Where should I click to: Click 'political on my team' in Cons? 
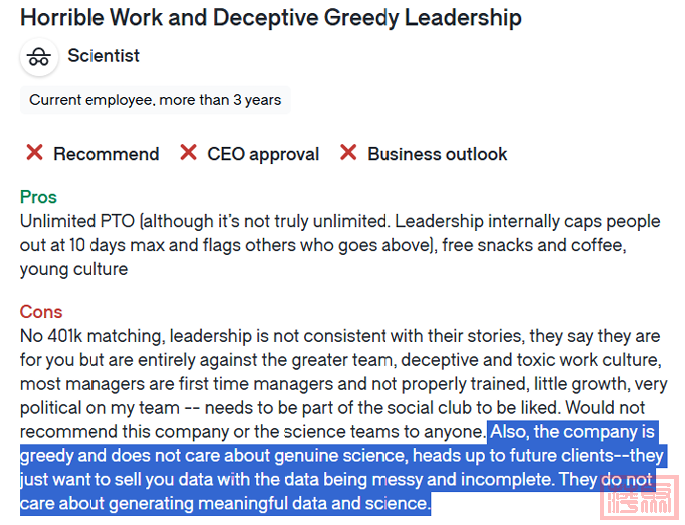click(x=100, y=408)
